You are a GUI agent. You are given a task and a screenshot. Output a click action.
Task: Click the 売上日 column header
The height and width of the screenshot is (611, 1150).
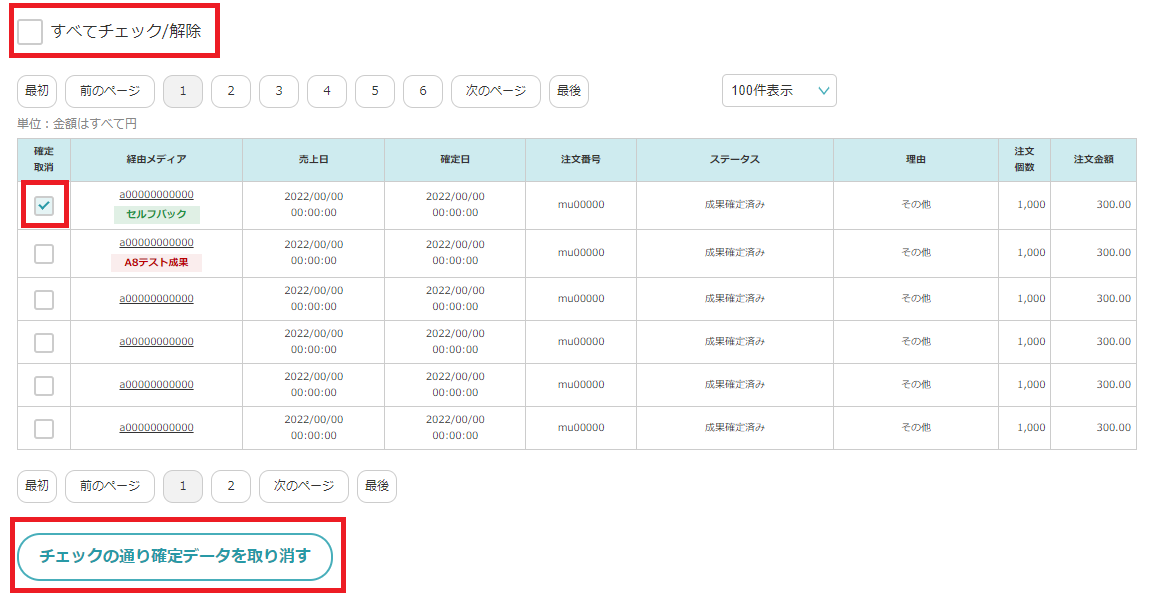[313, 160]
